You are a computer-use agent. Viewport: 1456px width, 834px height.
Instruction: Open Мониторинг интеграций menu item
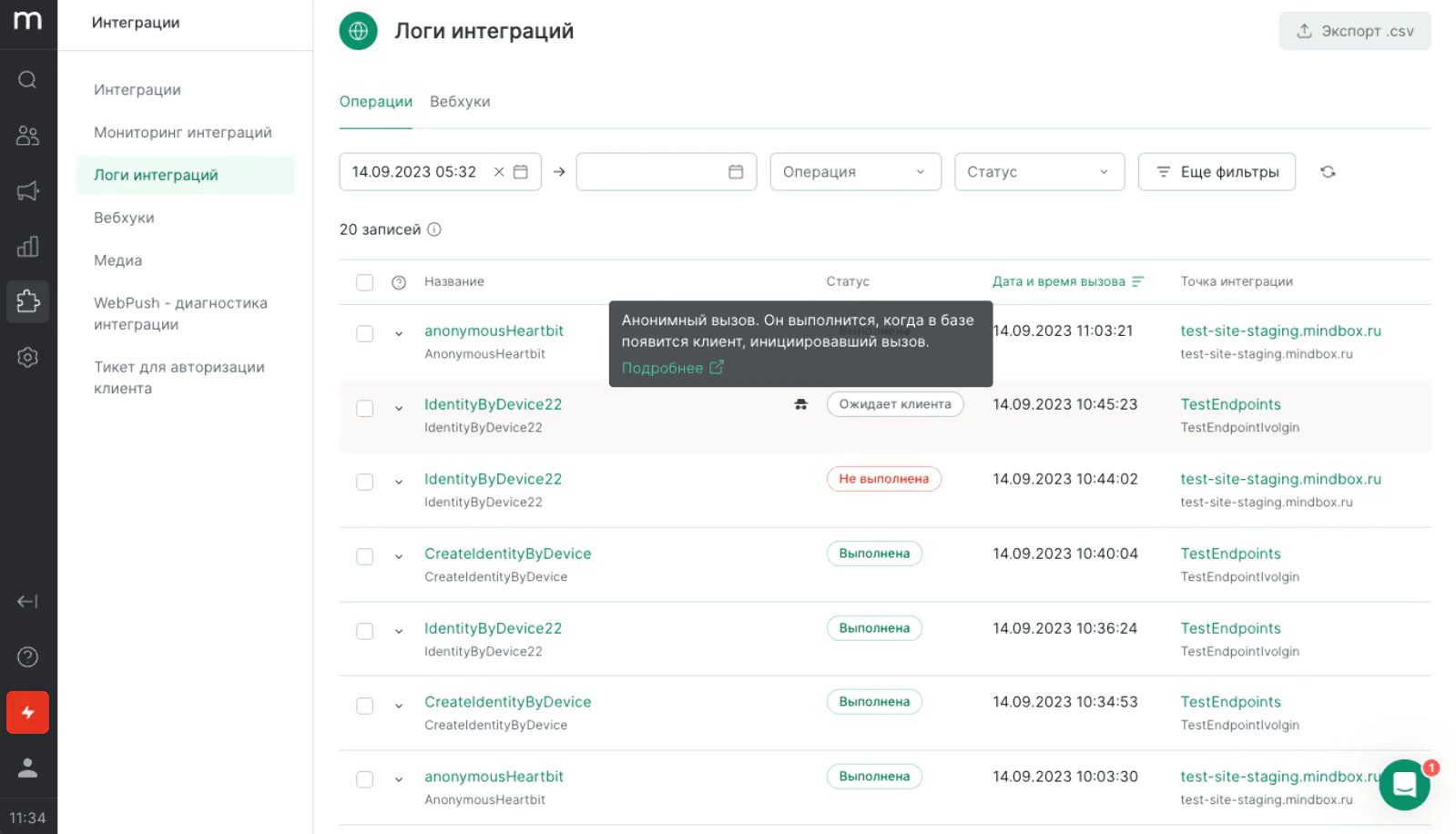pos(183,133)
